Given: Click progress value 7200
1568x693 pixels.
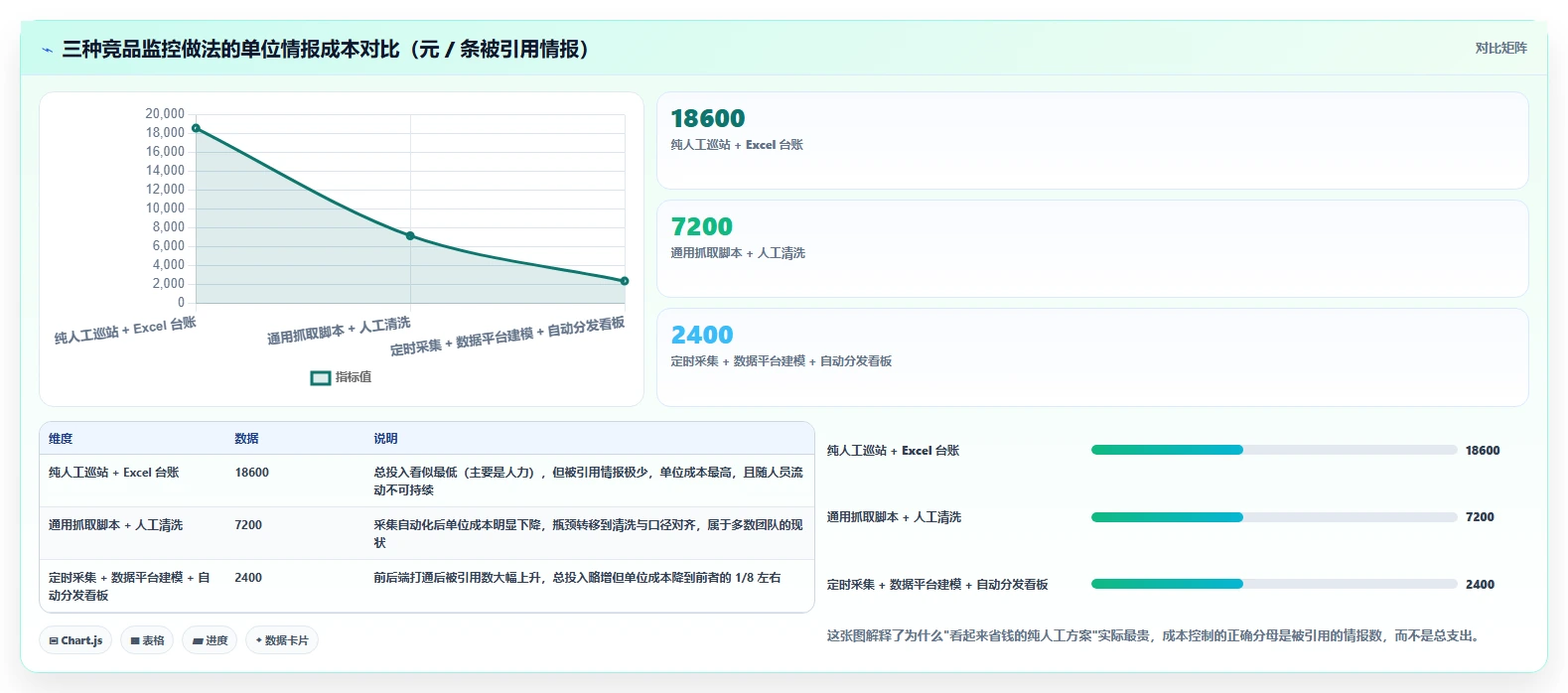Looking at the screenshot, I should point(1480,517).
